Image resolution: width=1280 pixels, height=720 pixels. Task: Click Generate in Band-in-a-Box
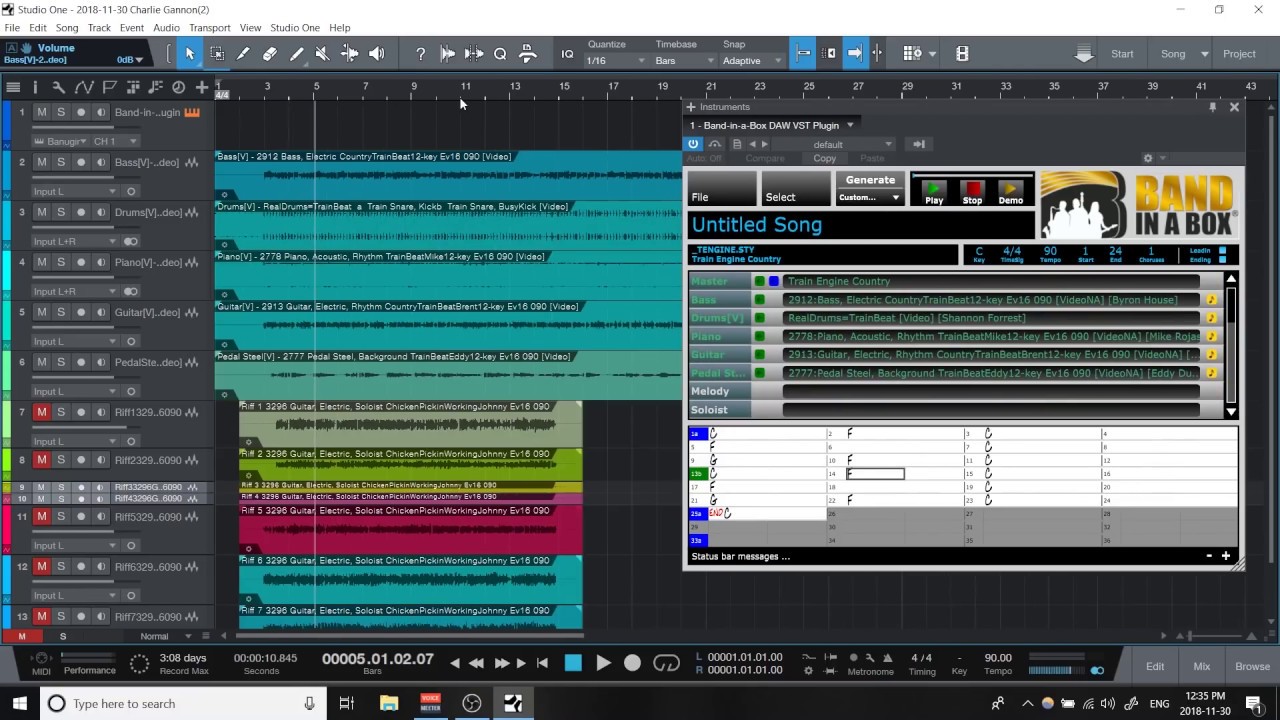click(x=870, y=180)
